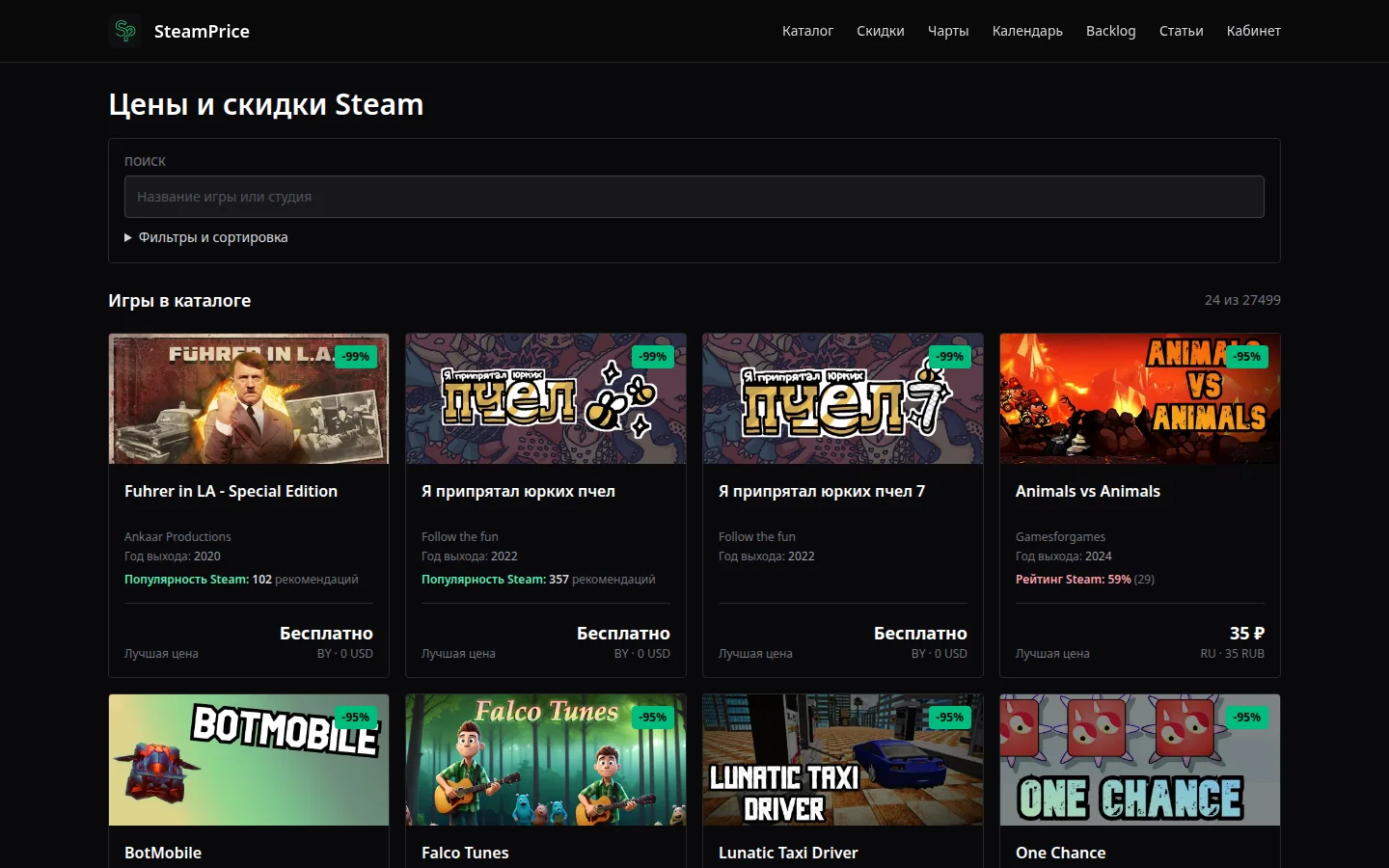
Task: Click the 35 ₽ price on Animals vs Animals
Action: (1247, 634)
